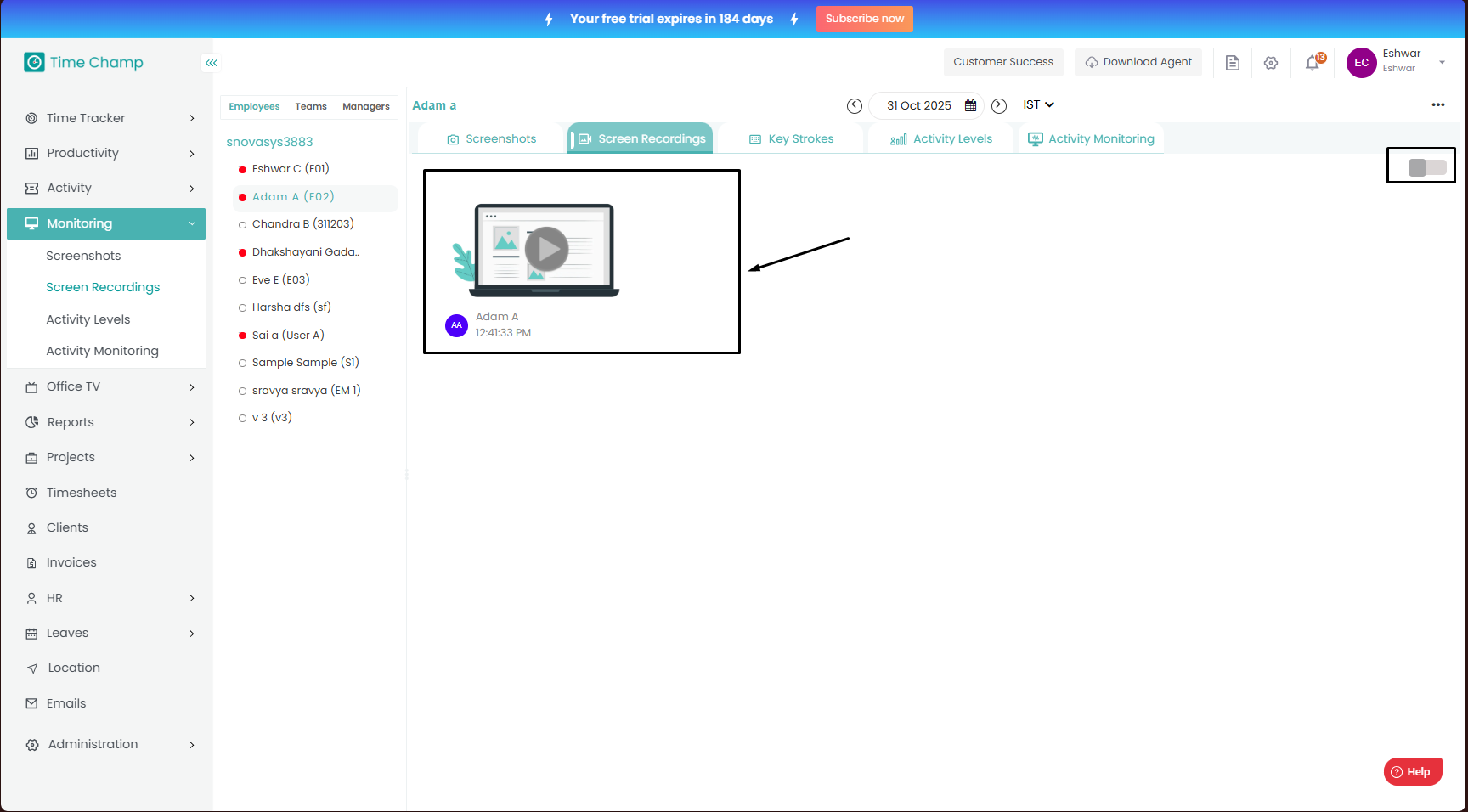This screenshot has width=1468, height=812.
Task: Click the Download Agent button
Action: [x=1138, y=62]
